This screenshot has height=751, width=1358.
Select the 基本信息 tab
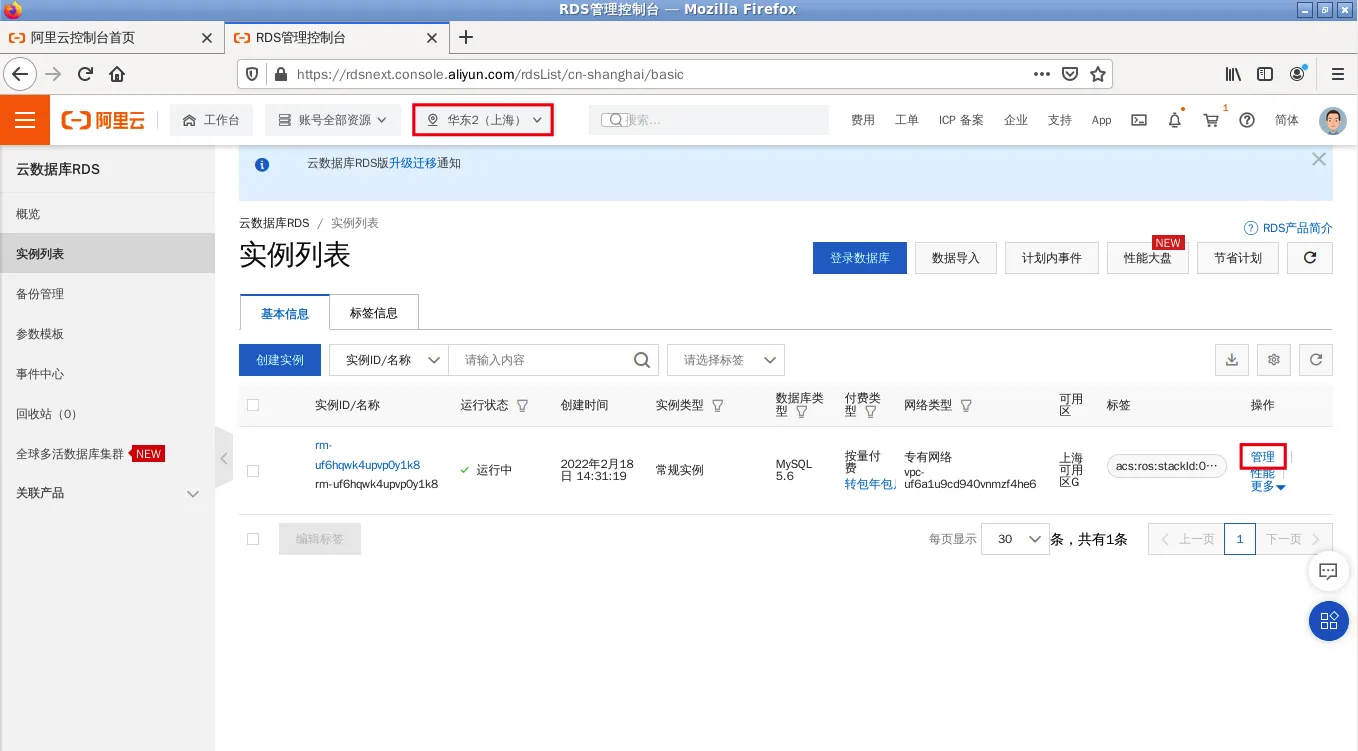click(285, 313)
